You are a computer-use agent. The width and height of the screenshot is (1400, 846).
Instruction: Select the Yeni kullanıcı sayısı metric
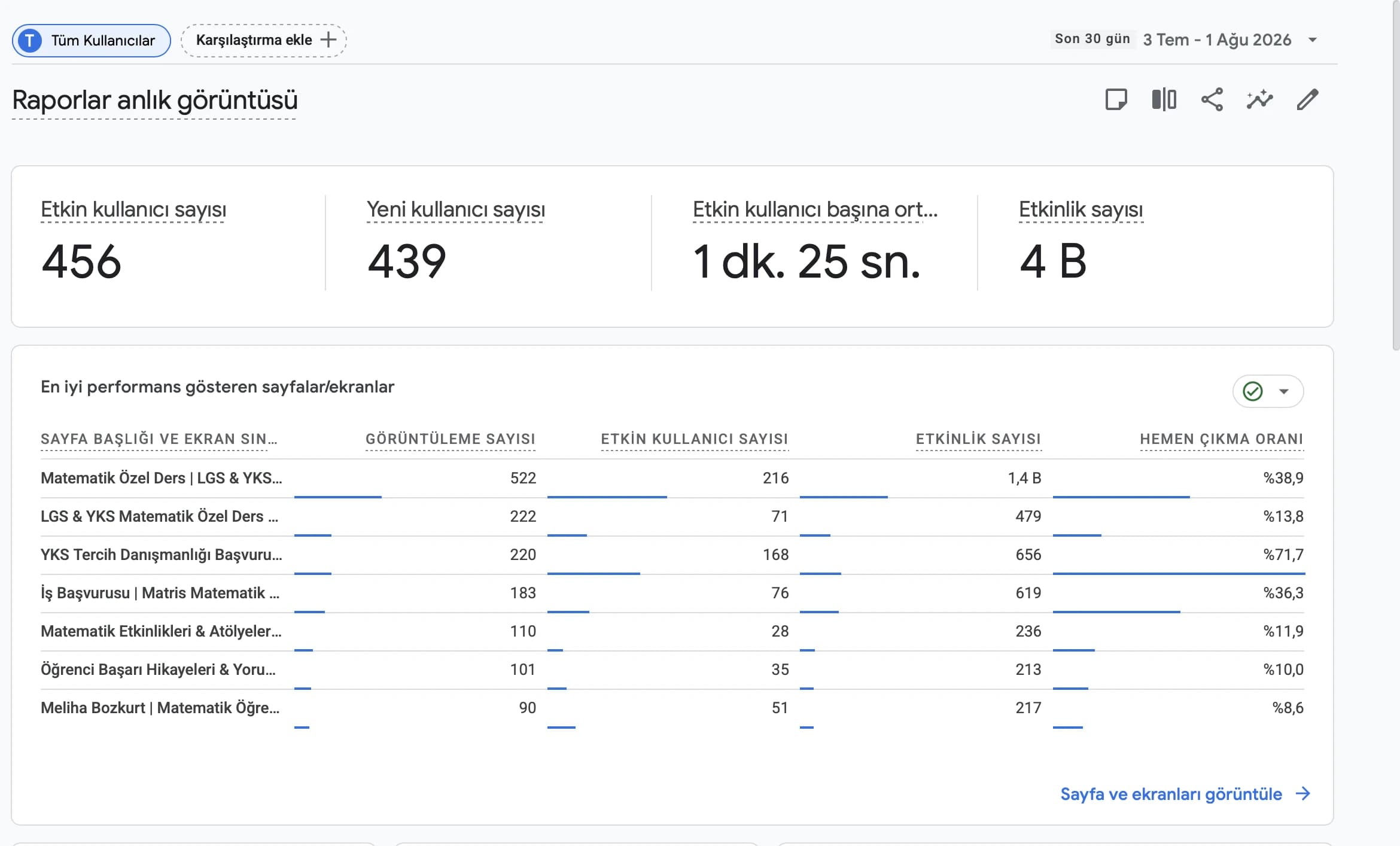point(456,210)
